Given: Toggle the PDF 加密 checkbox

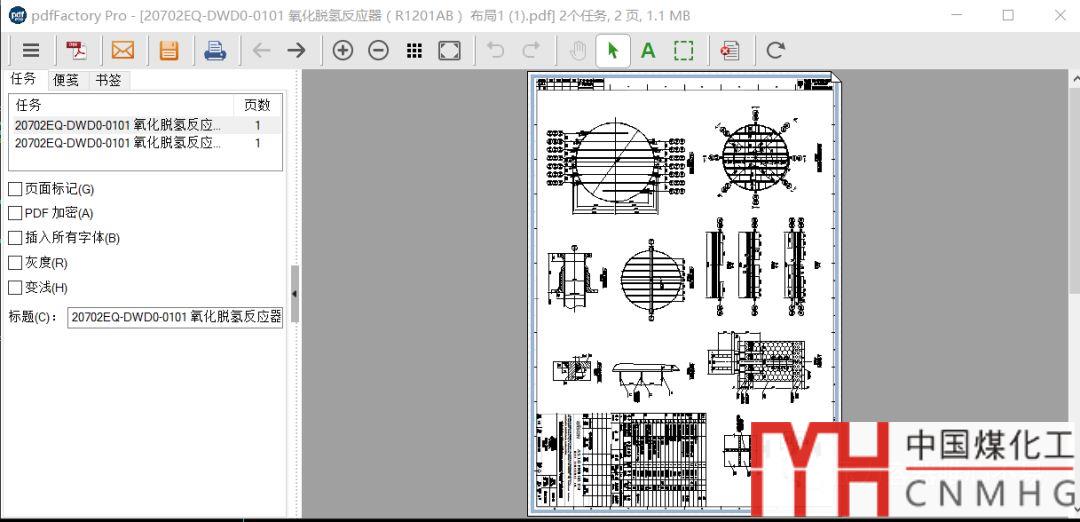Looking at the screenshot, I should pyautogui.click(x=15, y=213).
